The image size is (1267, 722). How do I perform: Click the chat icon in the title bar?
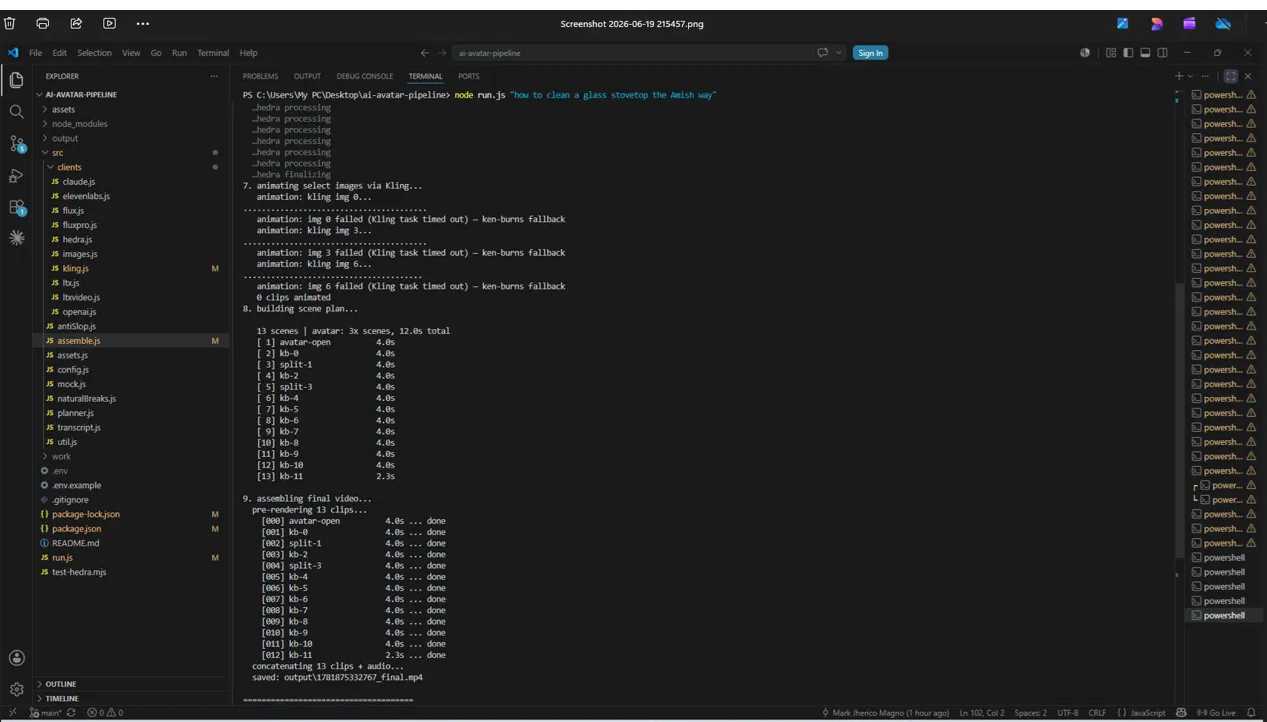(822, 53)
